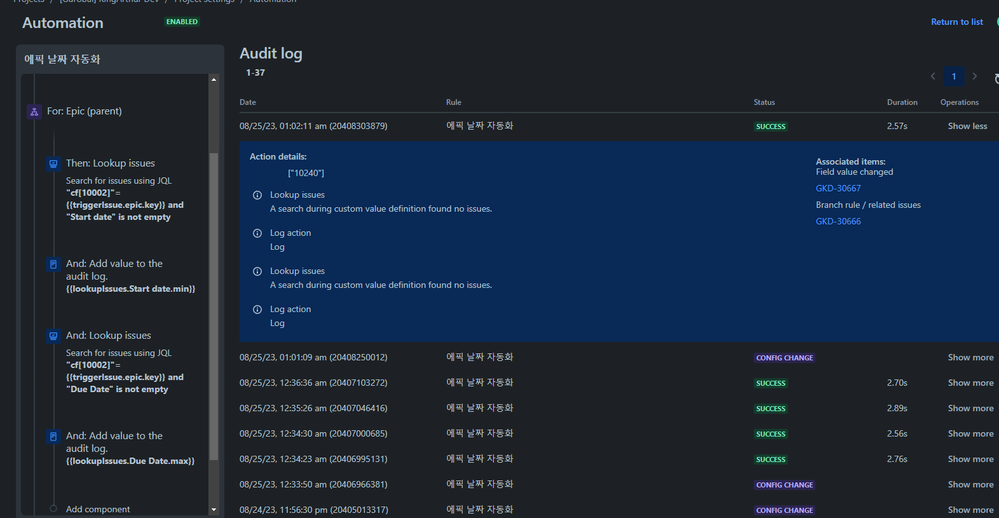Screen dimensions: 999x518
Task: Click the rule name on the 12:36:36 am row
Action: coord(480,383)
